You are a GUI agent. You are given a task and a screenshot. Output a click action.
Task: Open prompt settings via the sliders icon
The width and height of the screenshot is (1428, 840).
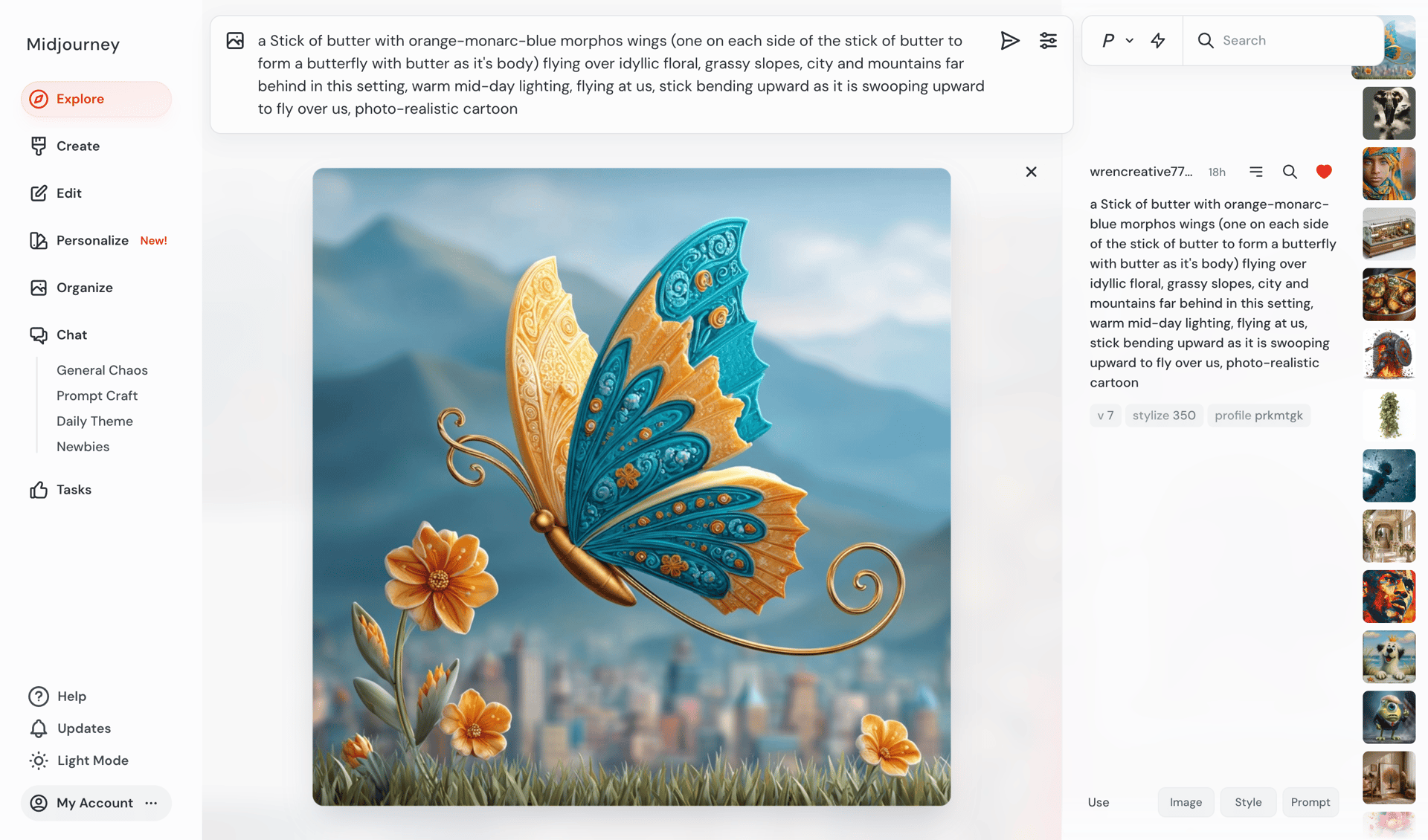(1048, 40)
